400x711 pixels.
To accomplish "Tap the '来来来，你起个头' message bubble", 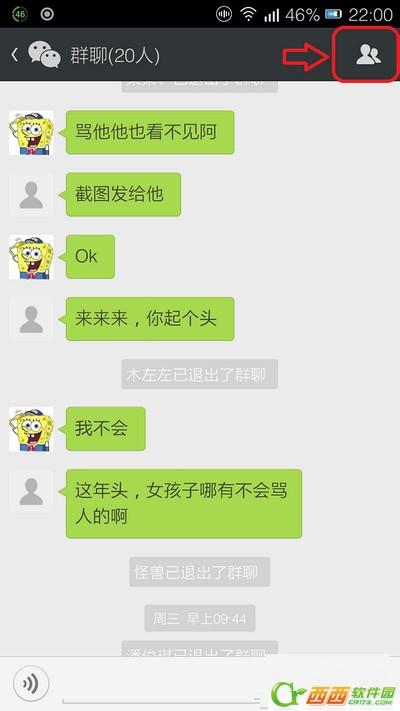I will coord(150,319).
